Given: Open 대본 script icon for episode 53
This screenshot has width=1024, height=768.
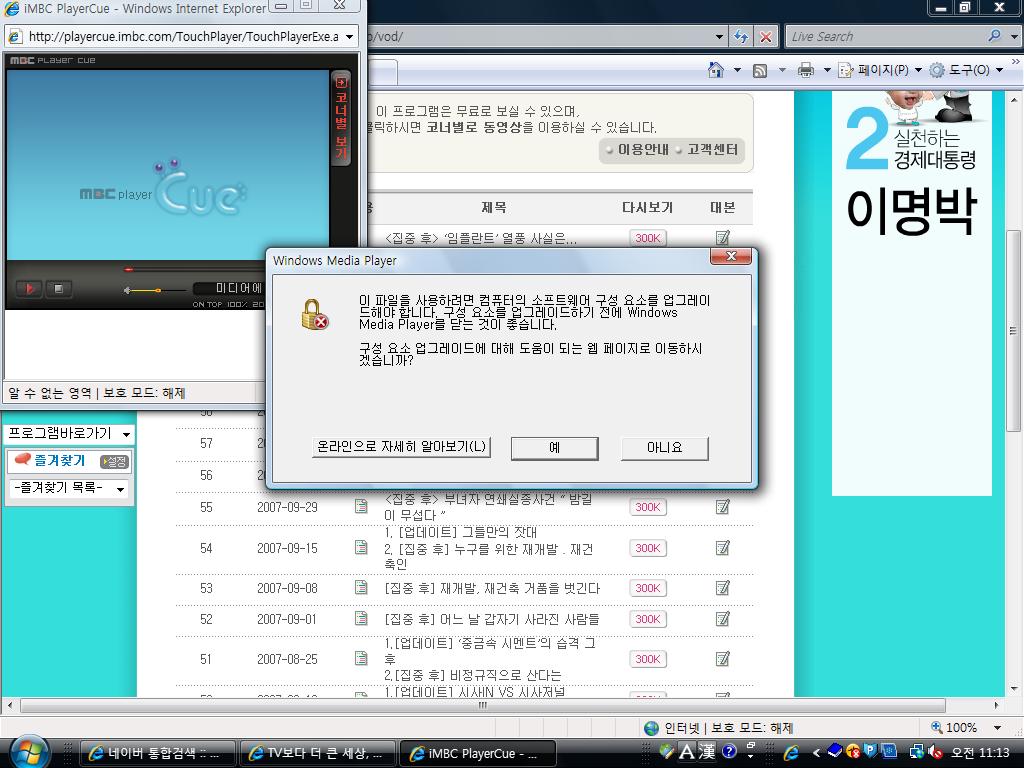Looking at the screenshot, I should pos(722,588).
